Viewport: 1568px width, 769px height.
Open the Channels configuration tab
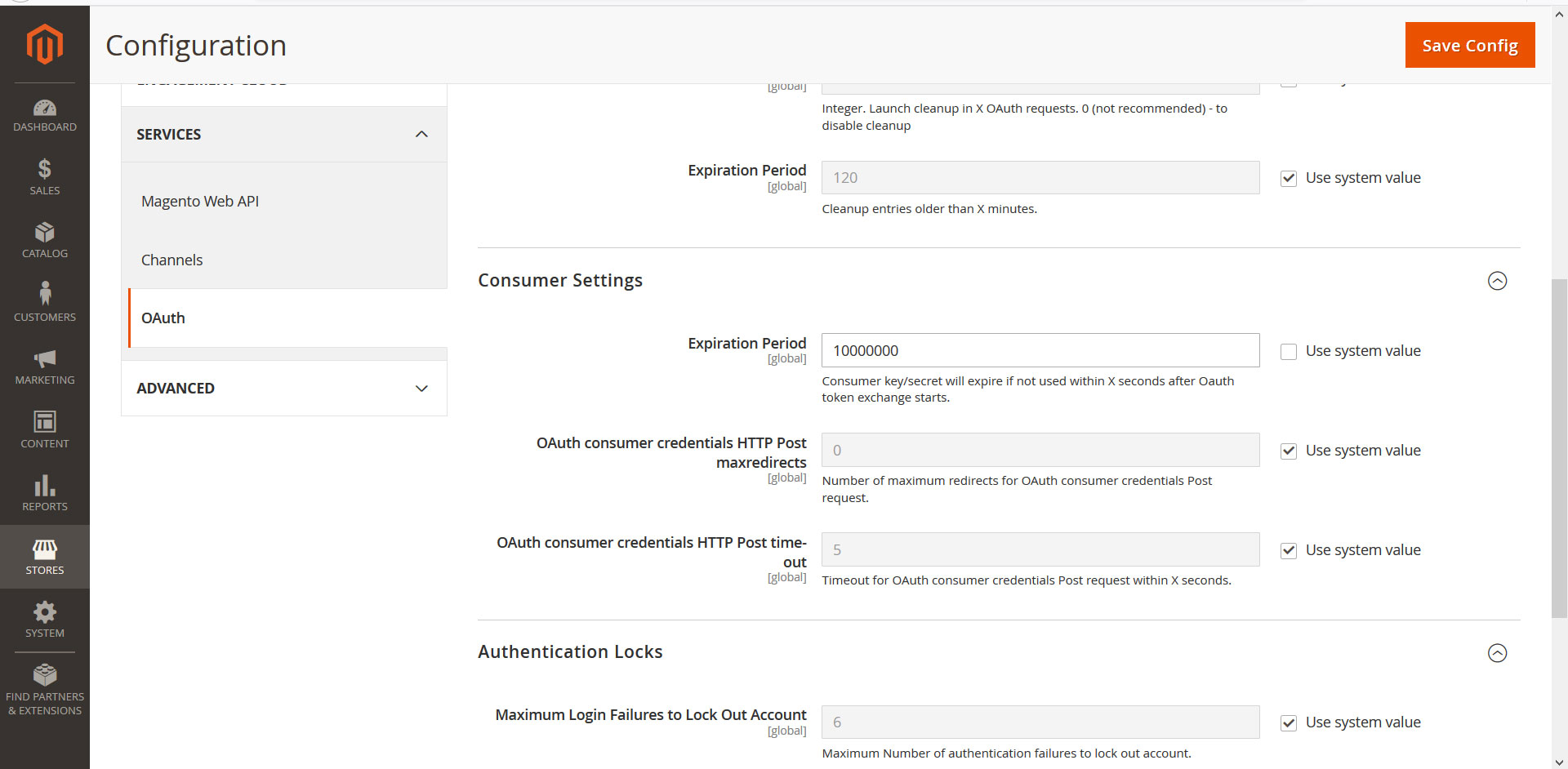tap(171, 260)
